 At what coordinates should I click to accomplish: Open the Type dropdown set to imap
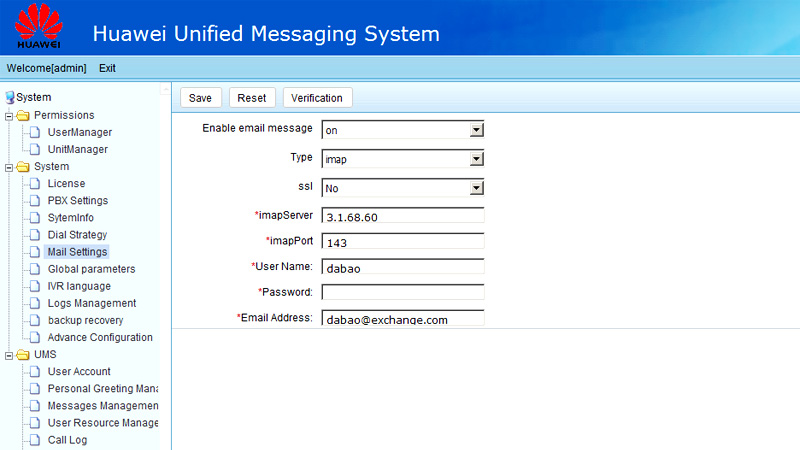click(476, 159)
